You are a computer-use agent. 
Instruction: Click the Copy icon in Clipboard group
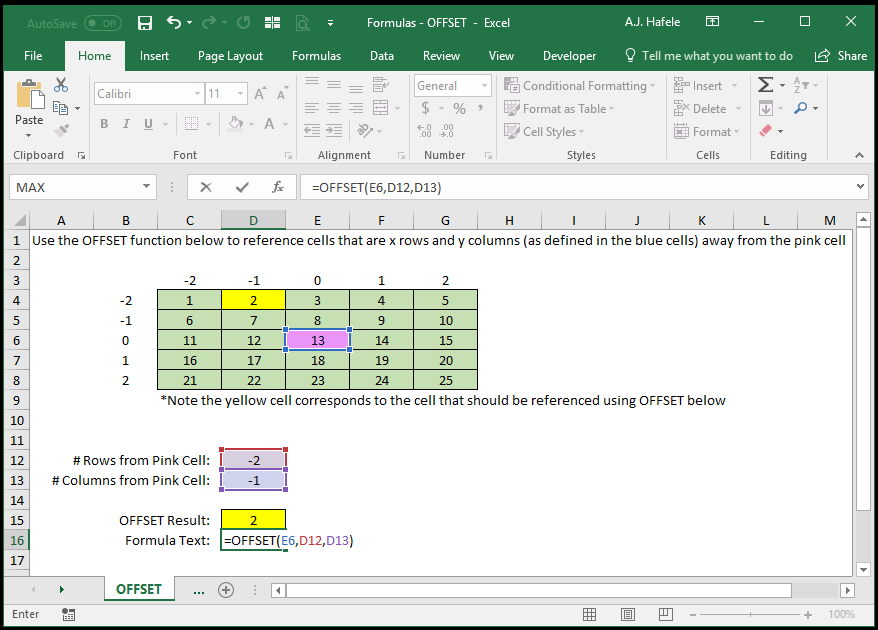click(60, 108)
